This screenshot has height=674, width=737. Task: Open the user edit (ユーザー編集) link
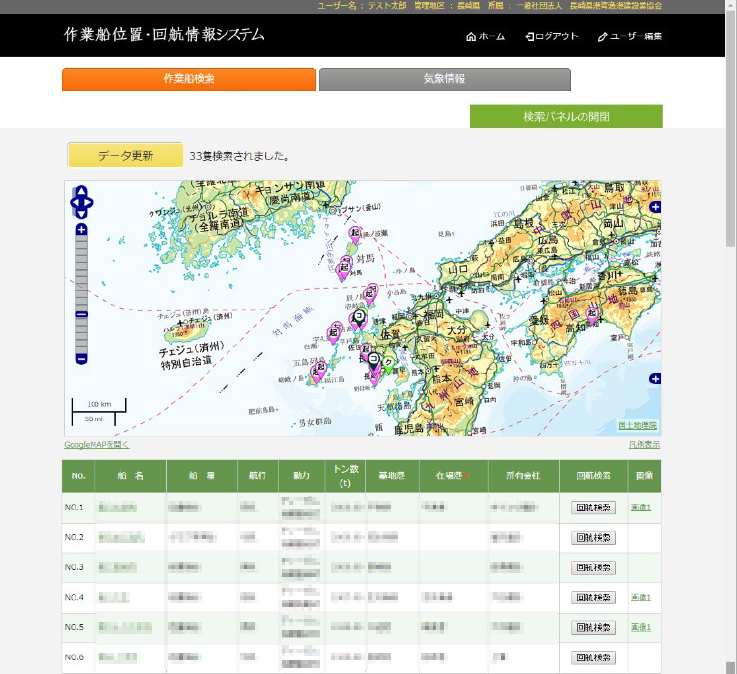pos(629,37)
